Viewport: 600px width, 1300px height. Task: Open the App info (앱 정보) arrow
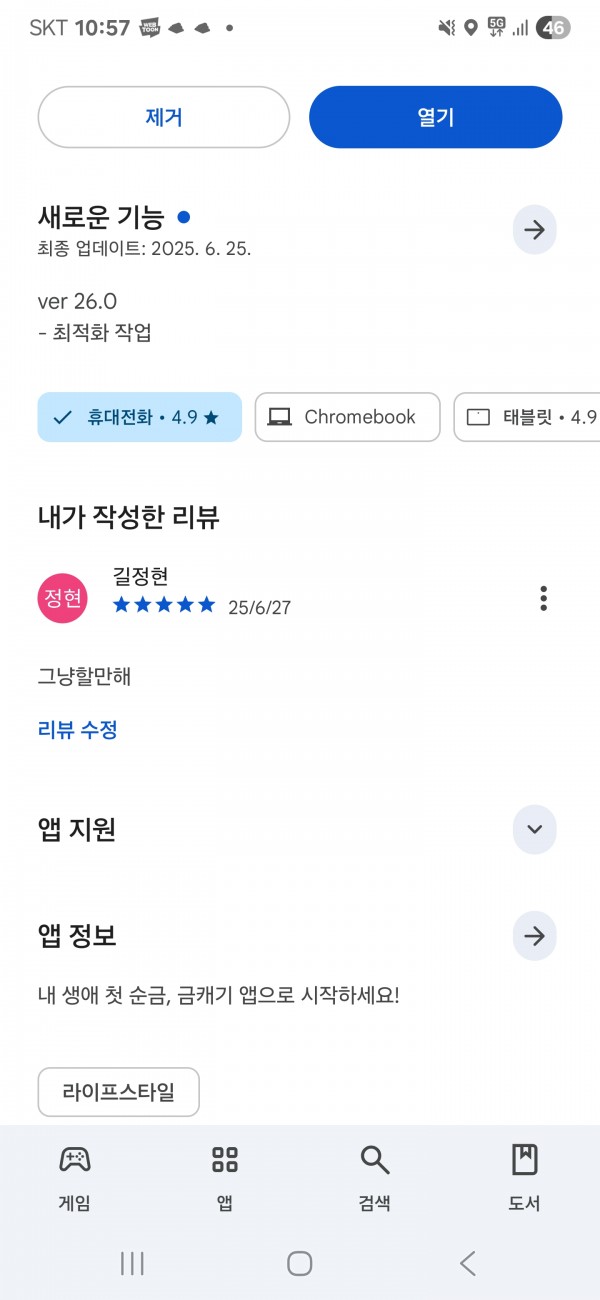coord(534,936)
